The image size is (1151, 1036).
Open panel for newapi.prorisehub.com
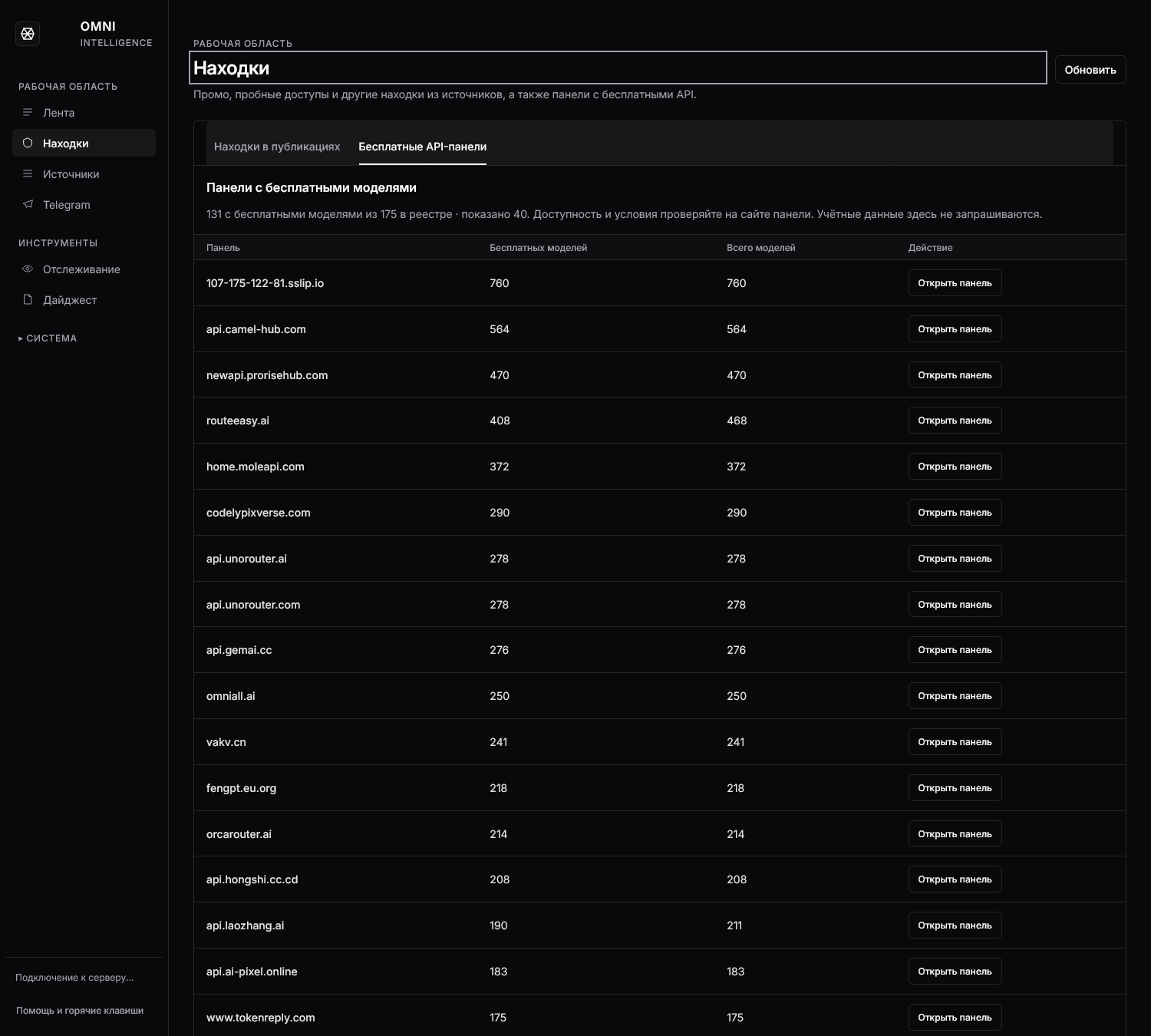pos(955,375)
